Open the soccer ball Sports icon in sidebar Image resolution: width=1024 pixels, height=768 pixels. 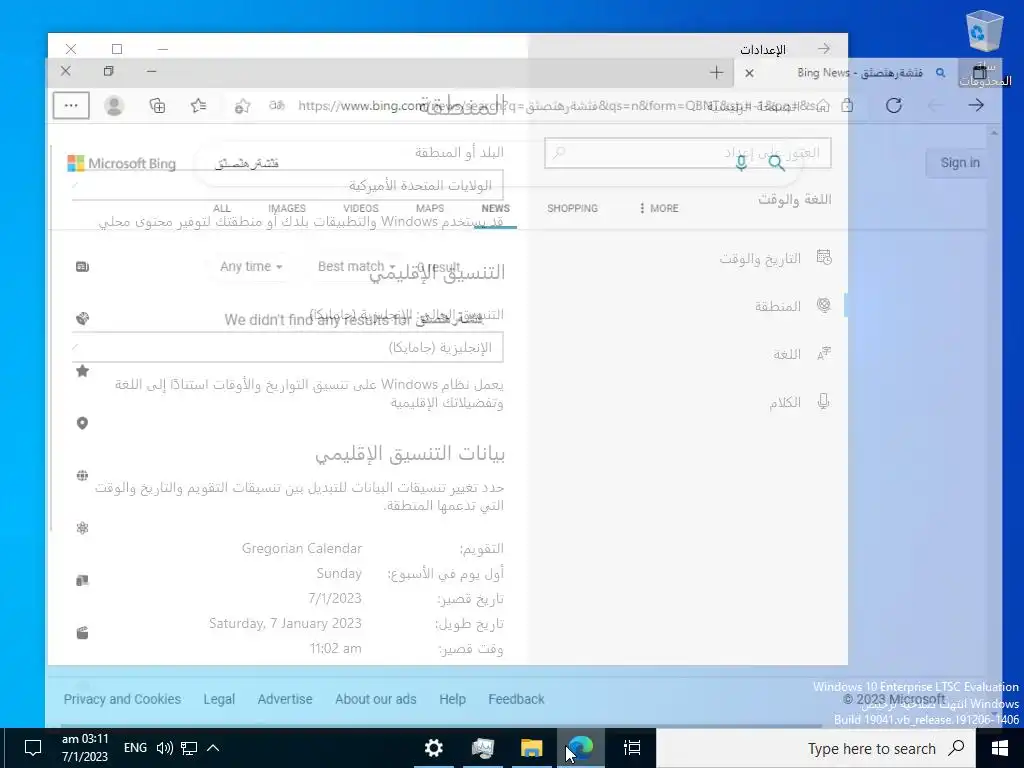coord(82,319)
